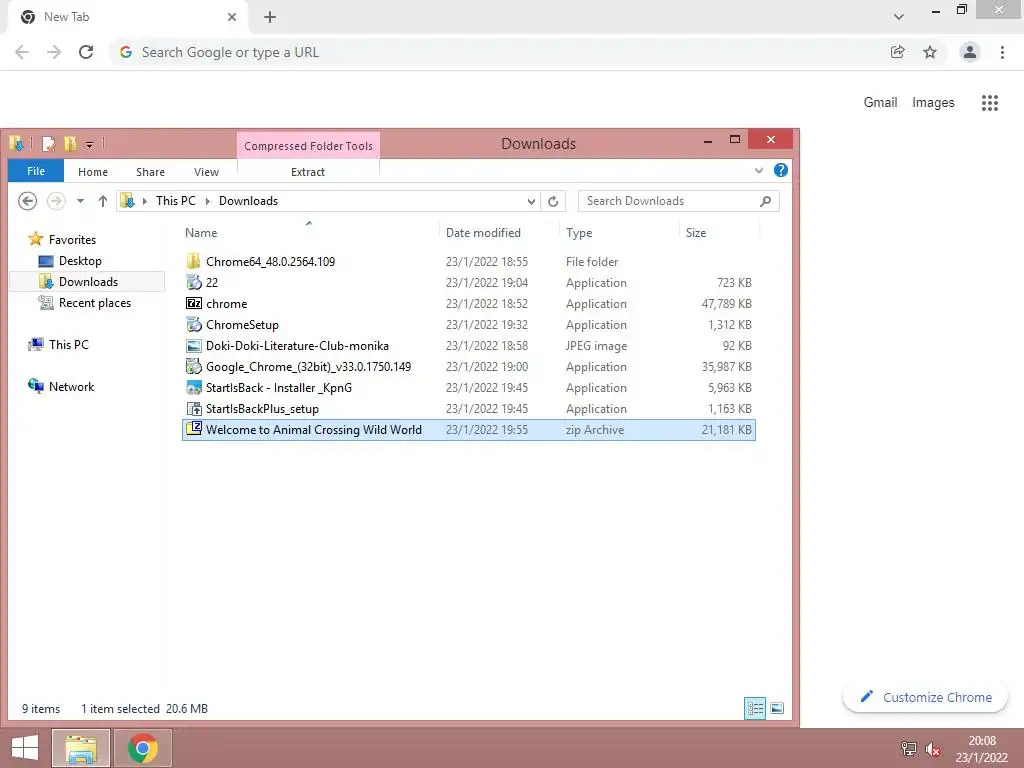The height and width of the screenshot is (768, 1024).
Task: Open Chrome64_48.0.2564.109 folder icon
Action: pyautogui.click(x=193, y=261)
